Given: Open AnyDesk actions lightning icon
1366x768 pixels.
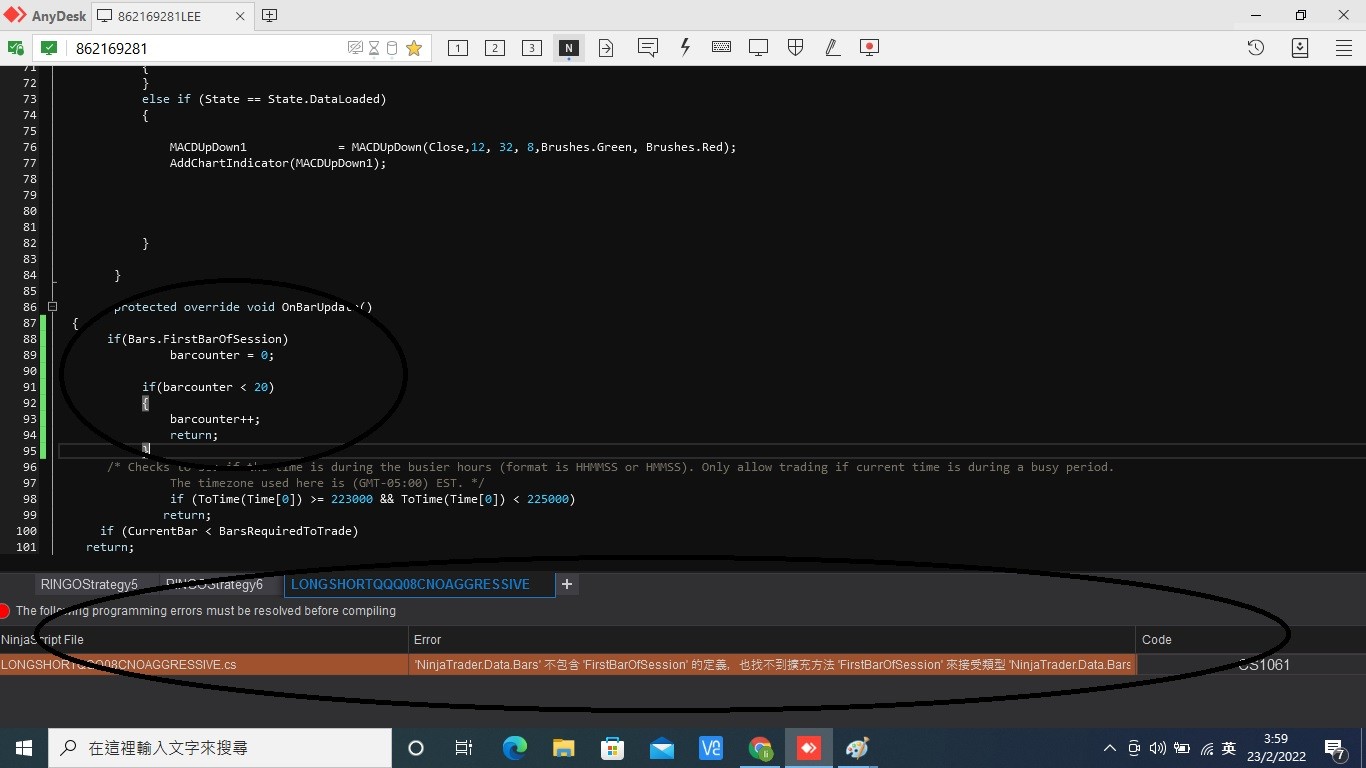Looking at the screenshot, I should pos(685,47).
